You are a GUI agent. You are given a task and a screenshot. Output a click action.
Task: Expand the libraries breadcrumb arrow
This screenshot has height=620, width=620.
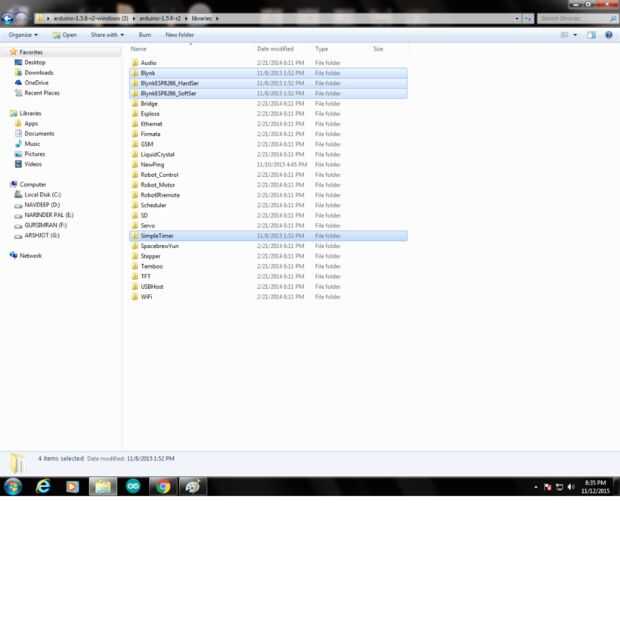pos(217,19)
